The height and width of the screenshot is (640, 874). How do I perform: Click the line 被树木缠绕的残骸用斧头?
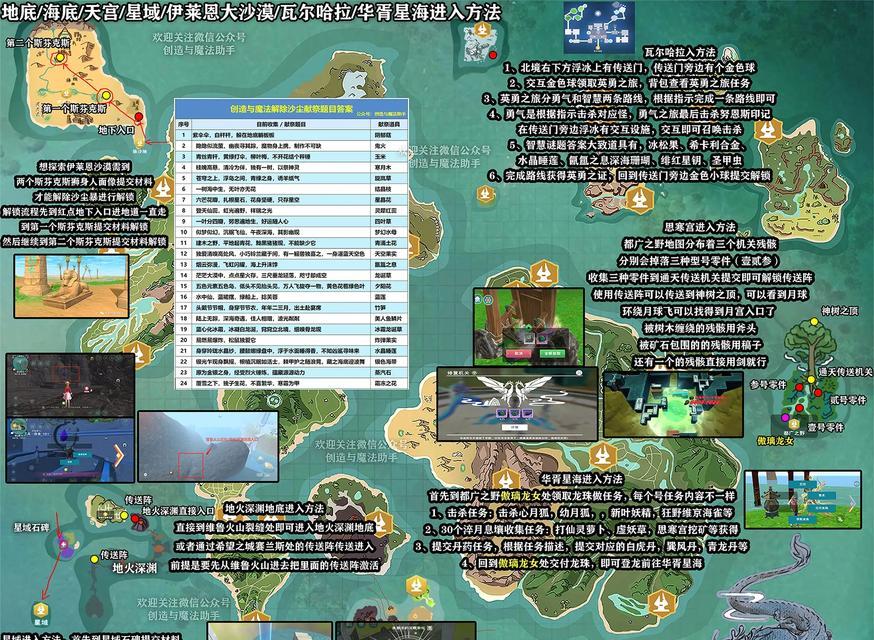point(700,328)
